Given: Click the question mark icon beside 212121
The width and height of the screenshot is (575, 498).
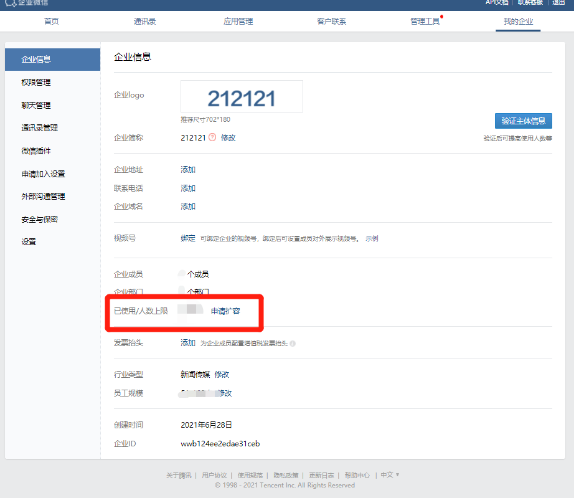Looking at the screenshot, I should [212, 137].
